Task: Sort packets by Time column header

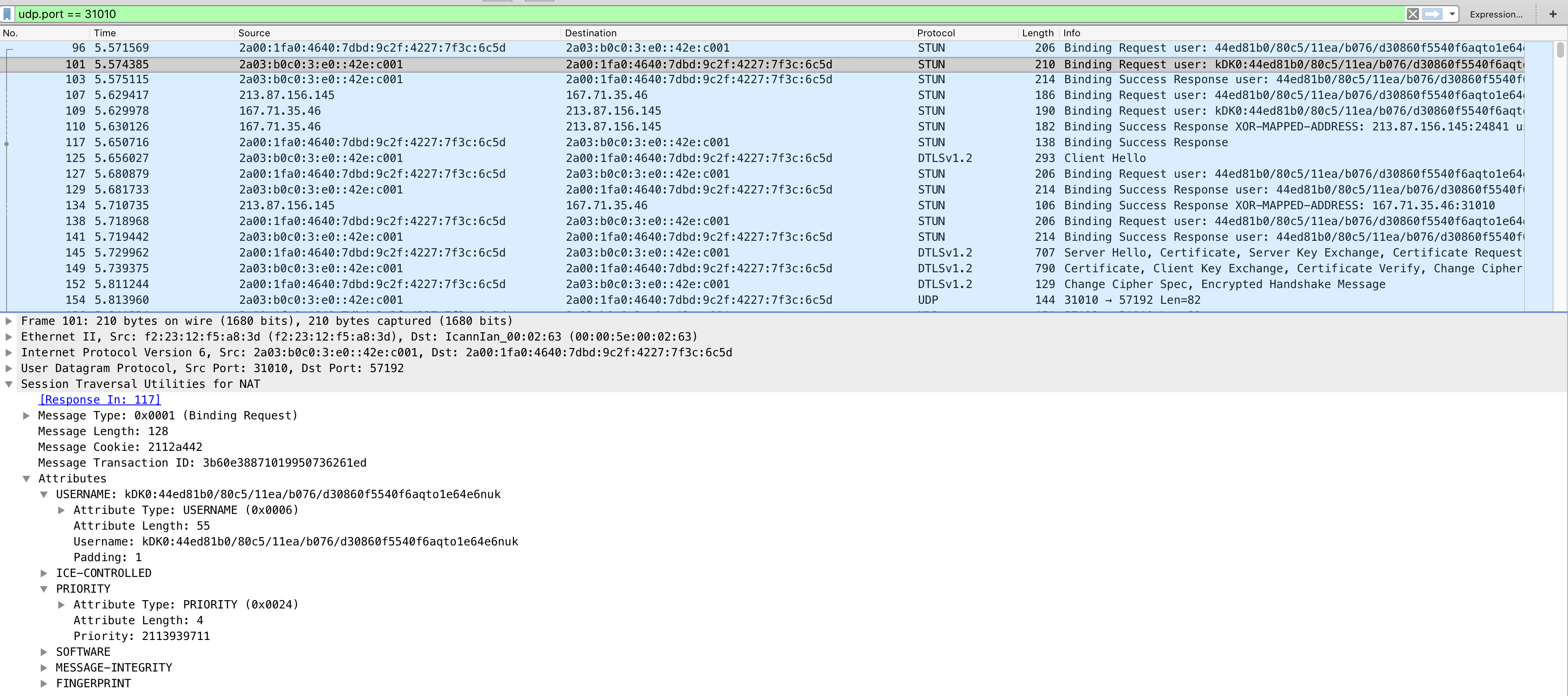Action: pos(105,33)
